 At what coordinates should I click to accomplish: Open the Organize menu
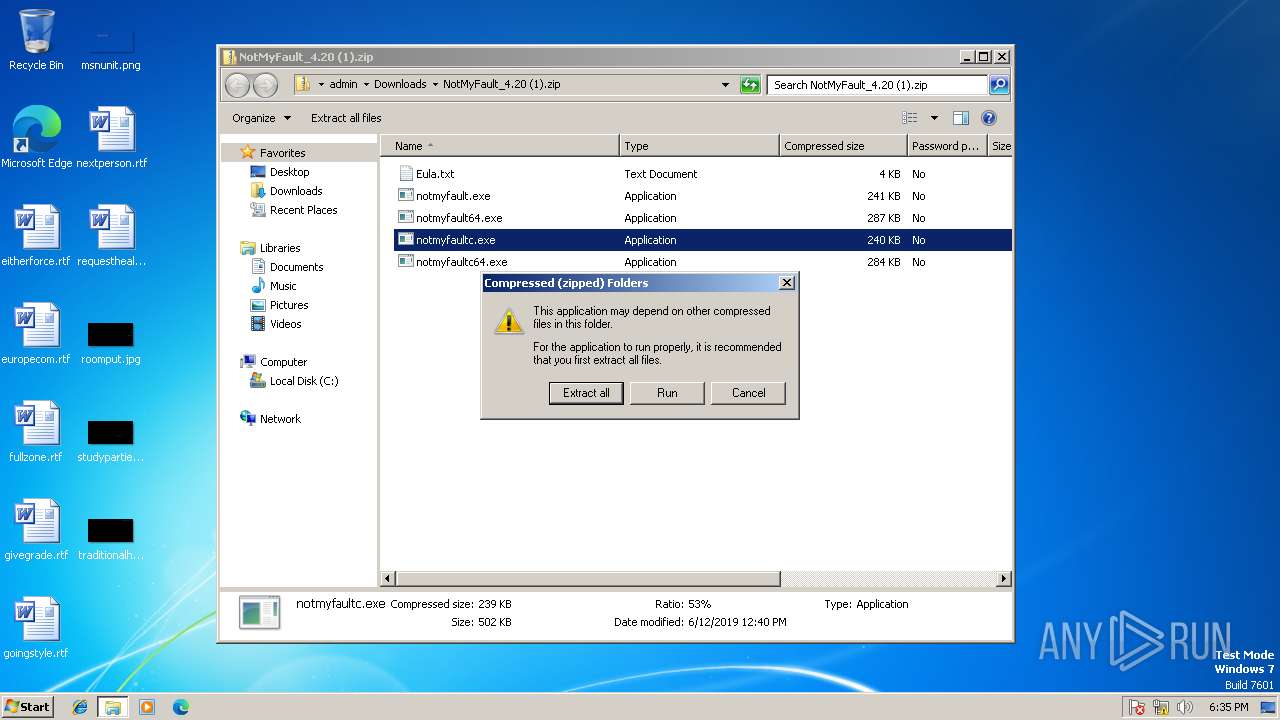[x=261, y=118]
